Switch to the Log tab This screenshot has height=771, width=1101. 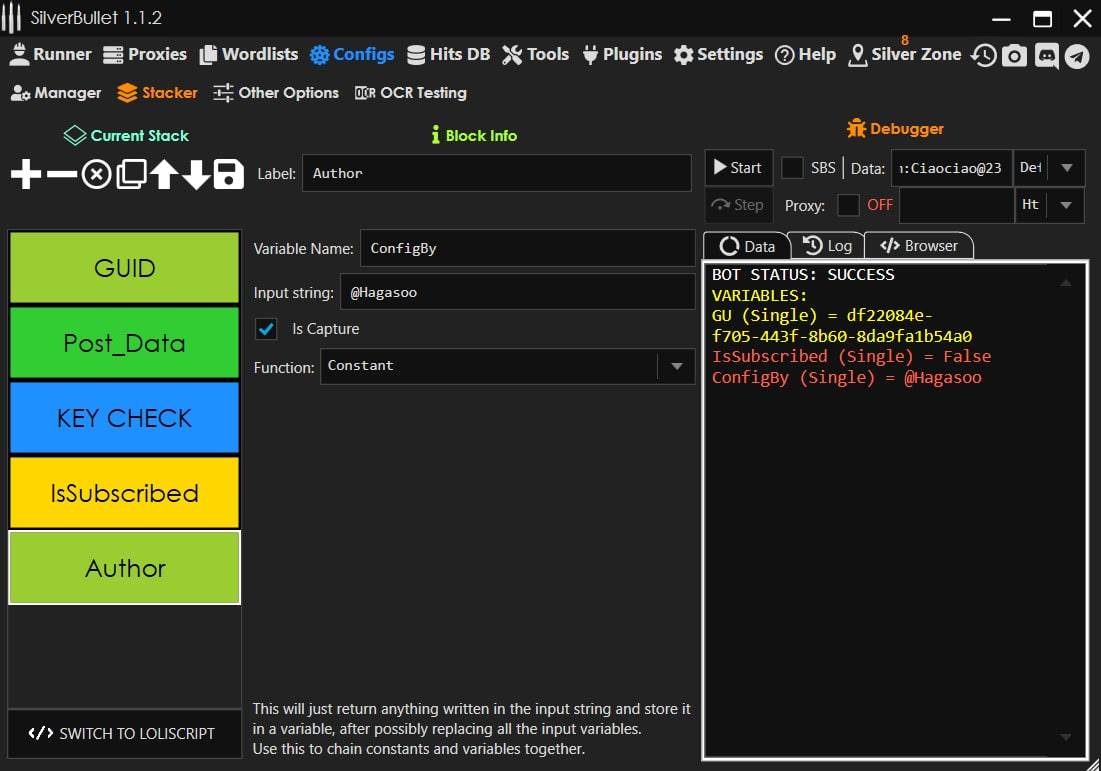(x=827, y=246)
